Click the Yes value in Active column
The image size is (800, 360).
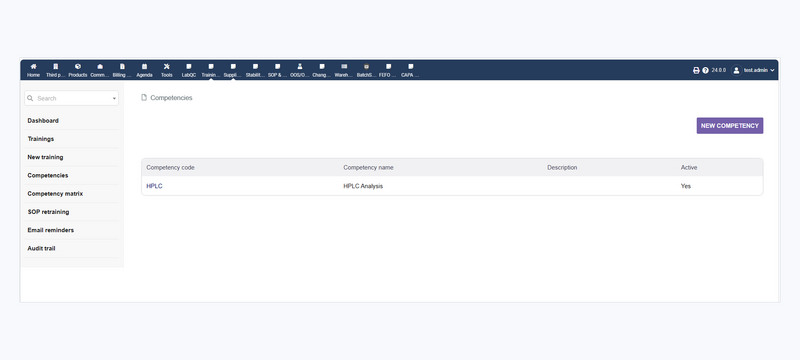pyautogui.click(x=686, y=186)
